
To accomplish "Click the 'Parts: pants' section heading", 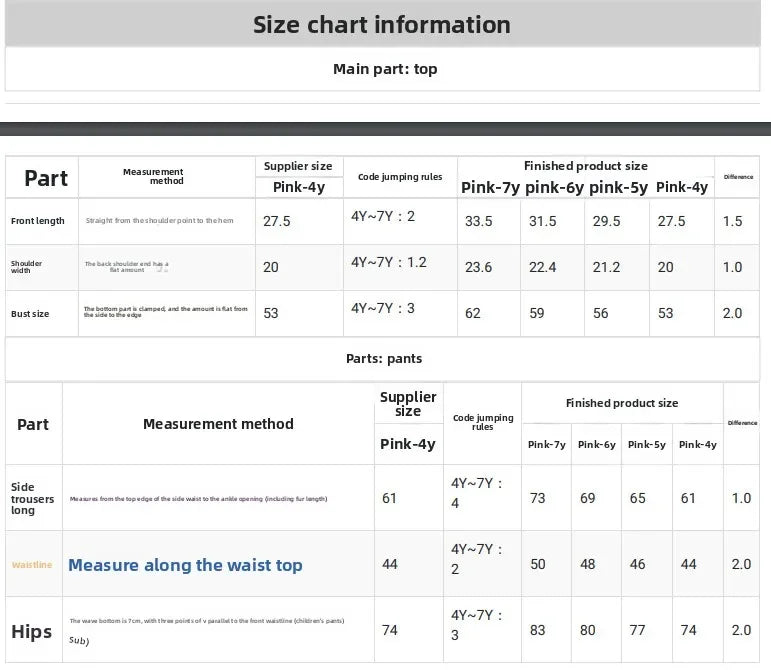I will pos(384,358).
